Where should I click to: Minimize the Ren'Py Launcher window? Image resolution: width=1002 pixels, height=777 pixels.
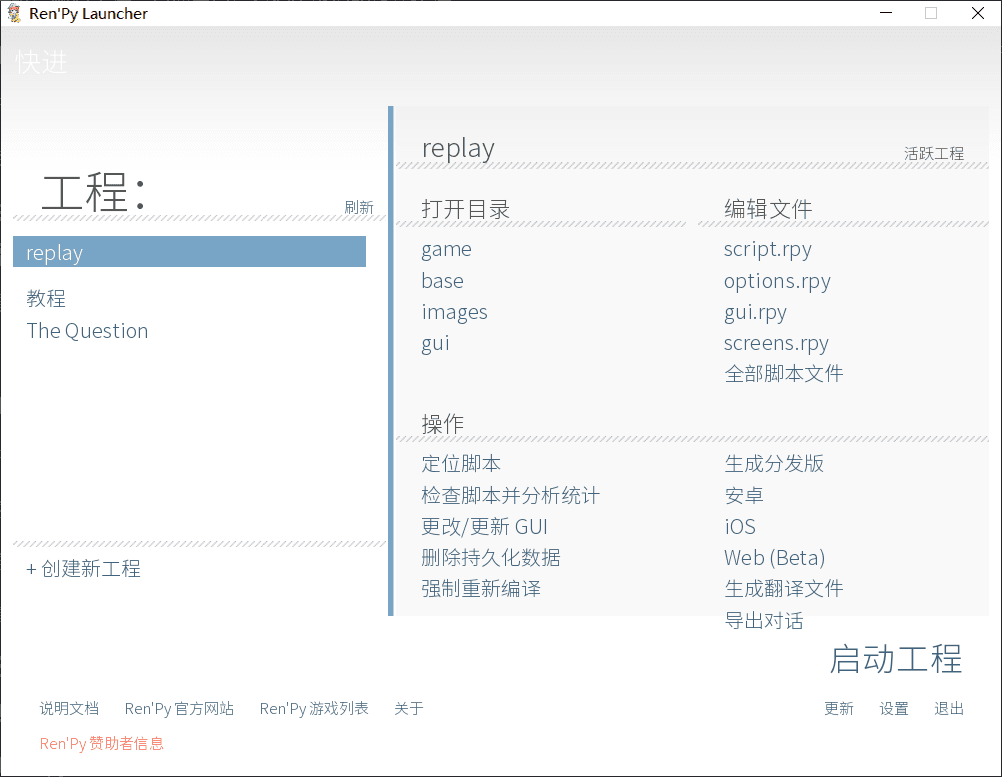click(886, 13)
